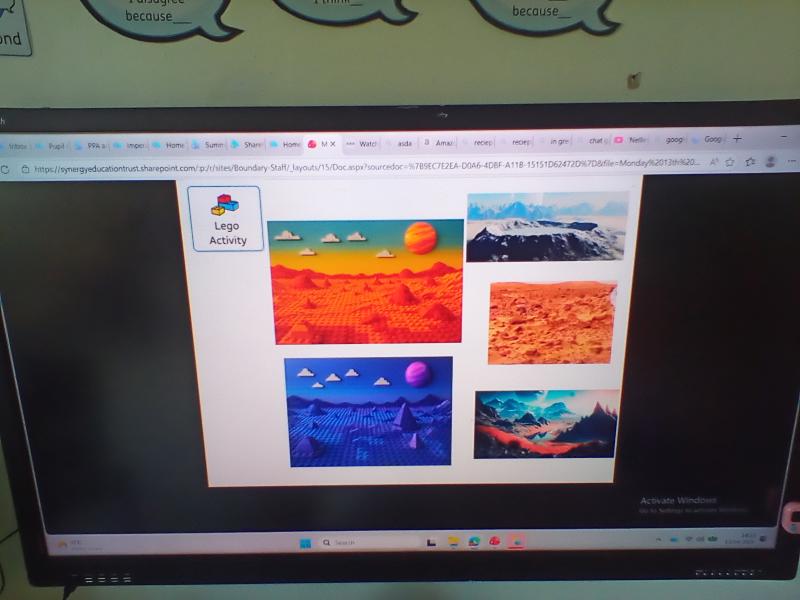Switch to the Netflix tab
This screenshot has height=600, width=800.
click(634, 141)
